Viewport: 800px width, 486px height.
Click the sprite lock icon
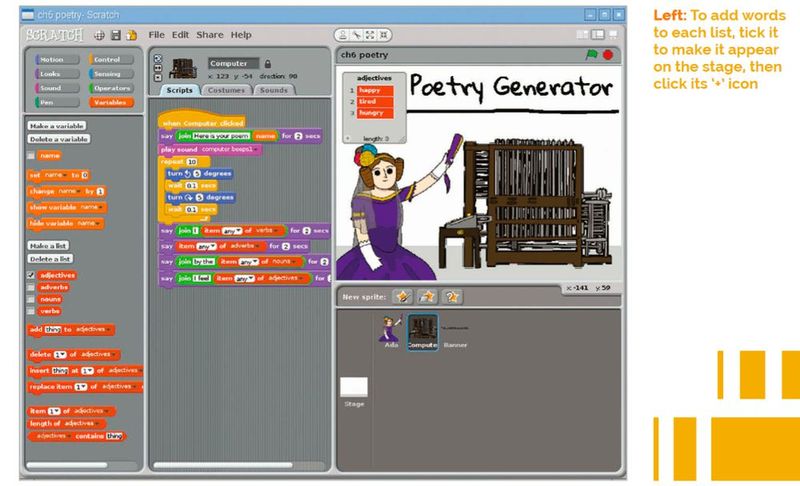point(268,64)
